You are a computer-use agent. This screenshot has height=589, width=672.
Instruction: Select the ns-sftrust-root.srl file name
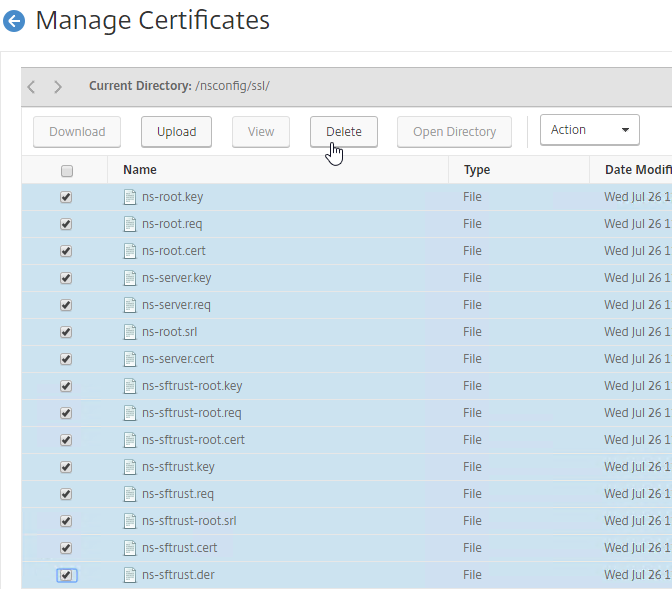coord(189,521)
